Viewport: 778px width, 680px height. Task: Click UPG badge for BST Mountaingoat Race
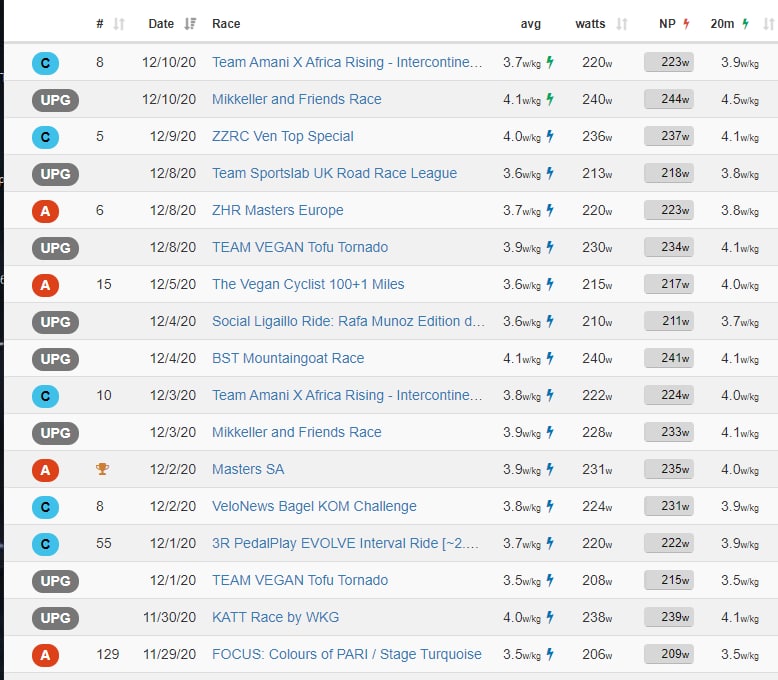(x=55, y=359)
